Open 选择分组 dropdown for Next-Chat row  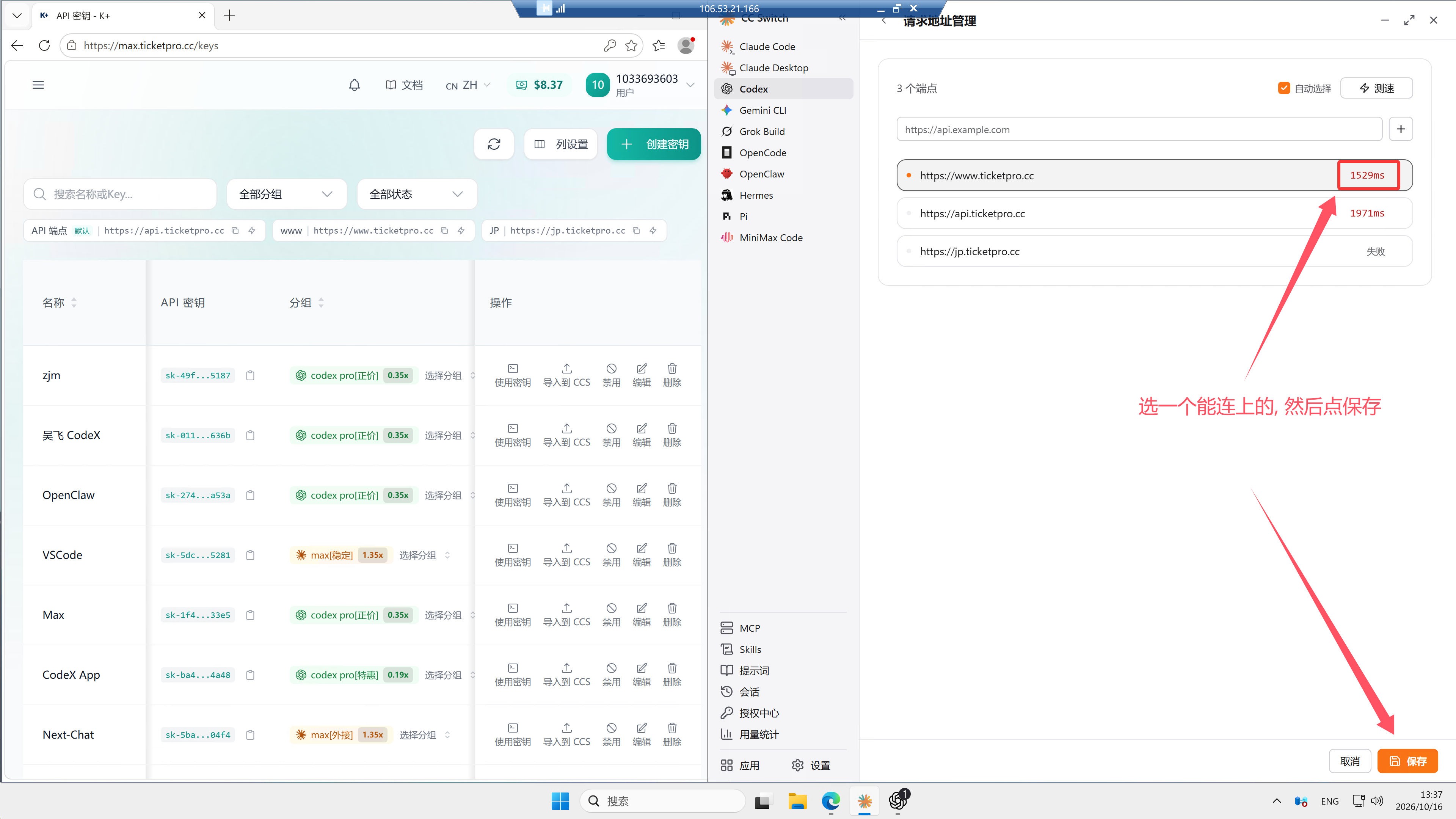click(x=425, y=735)
